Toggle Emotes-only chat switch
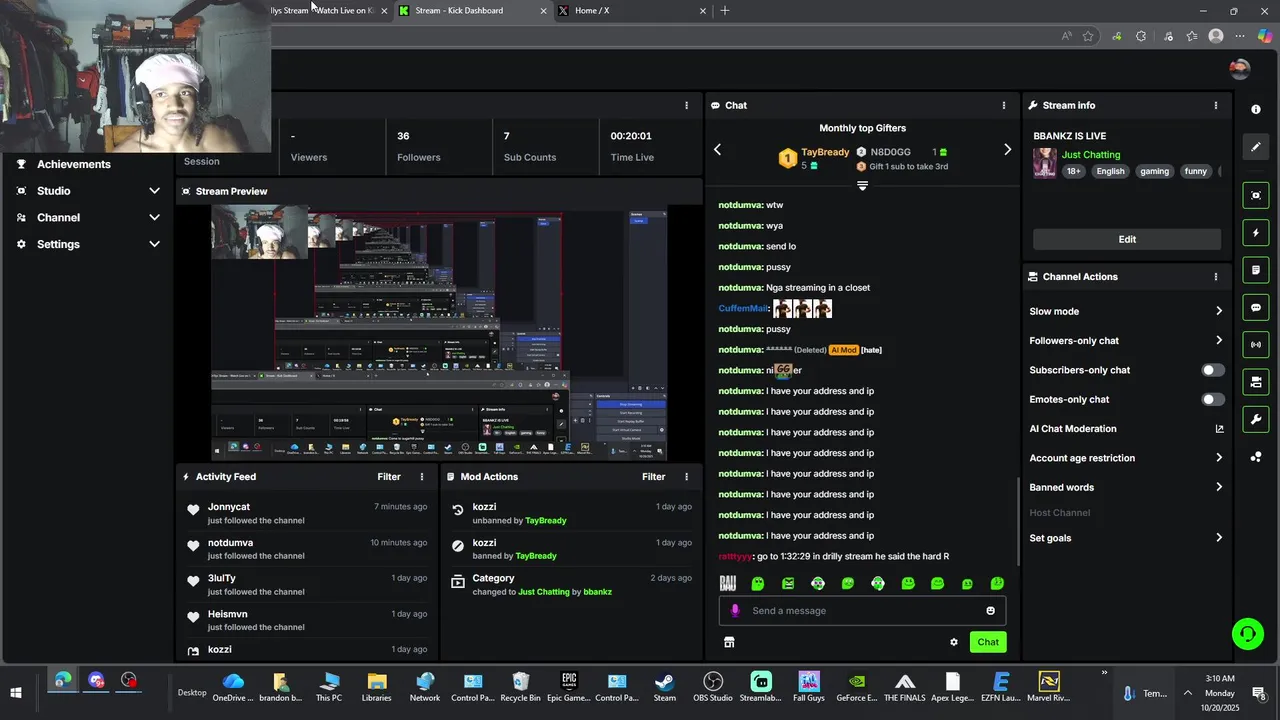Viewport: 1280px width, 720px height. (x=1212, y=400)
